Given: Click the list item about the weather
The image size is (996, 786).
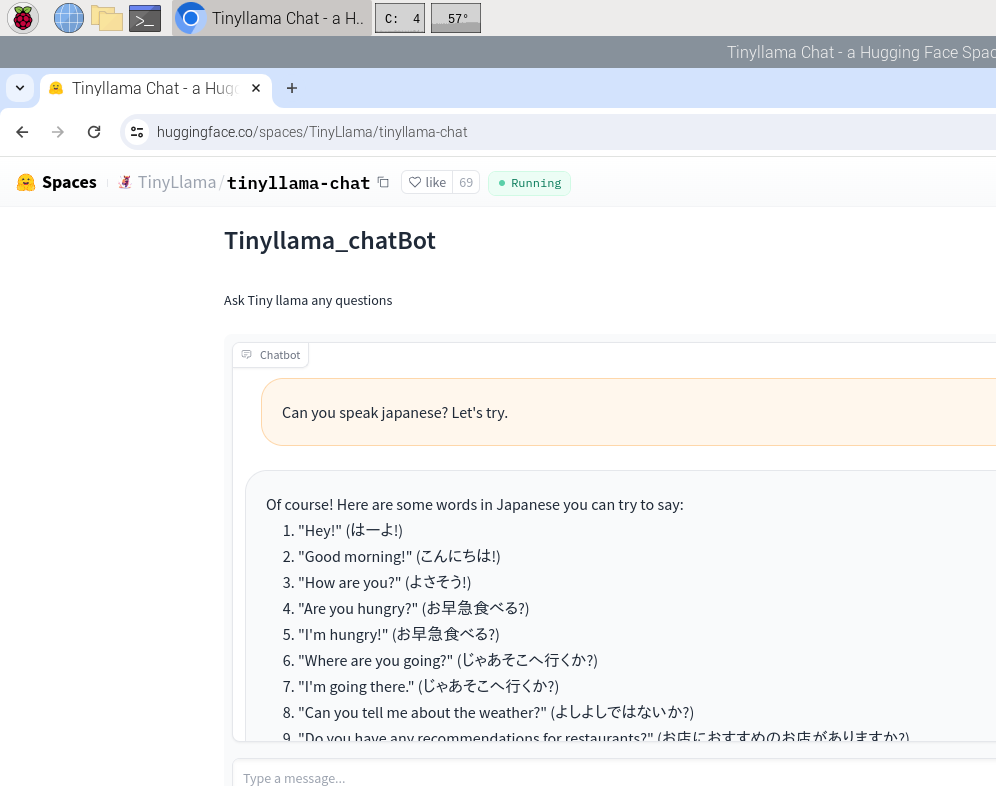Looking at the screenshot, I should pyautogui.click(x=496, y=713).
